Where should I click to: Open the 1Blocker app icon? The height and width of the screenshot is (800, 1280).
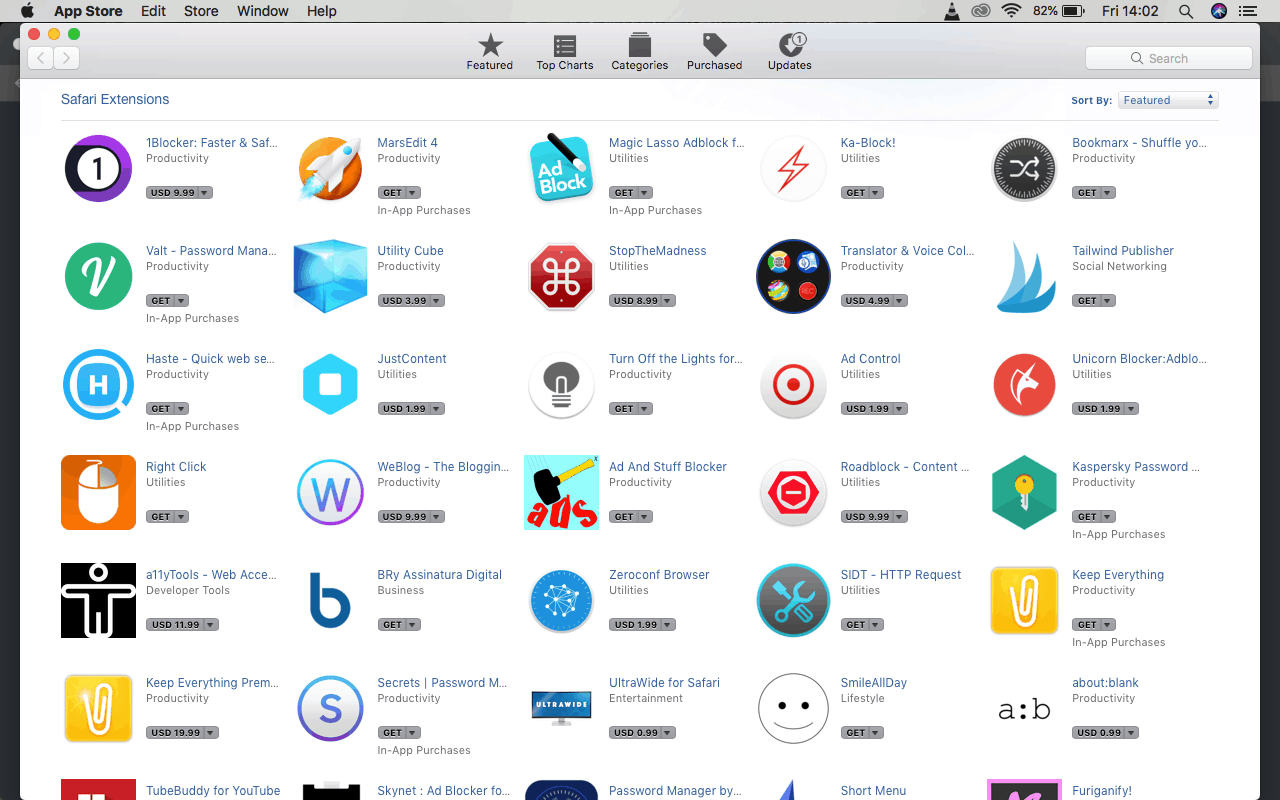click(x=98, y=168)
